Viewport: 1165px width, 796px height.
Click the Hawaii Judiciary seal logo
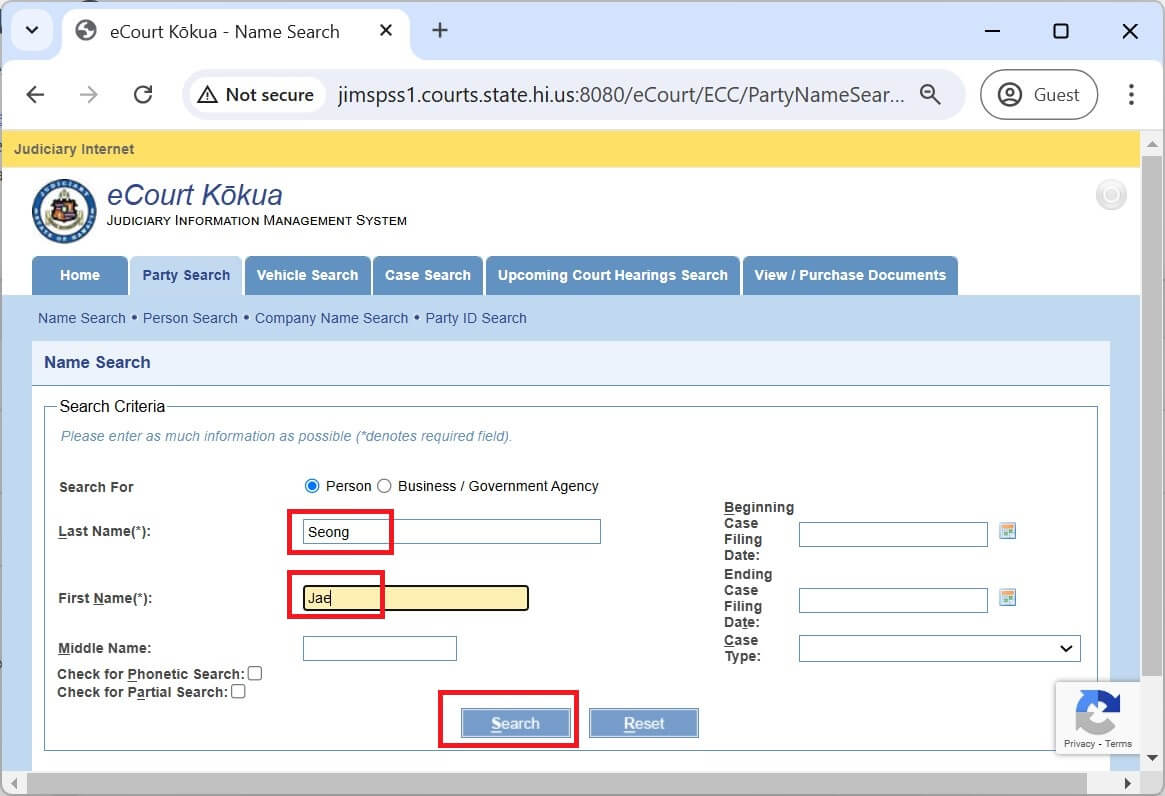click(x=64, y=211)
